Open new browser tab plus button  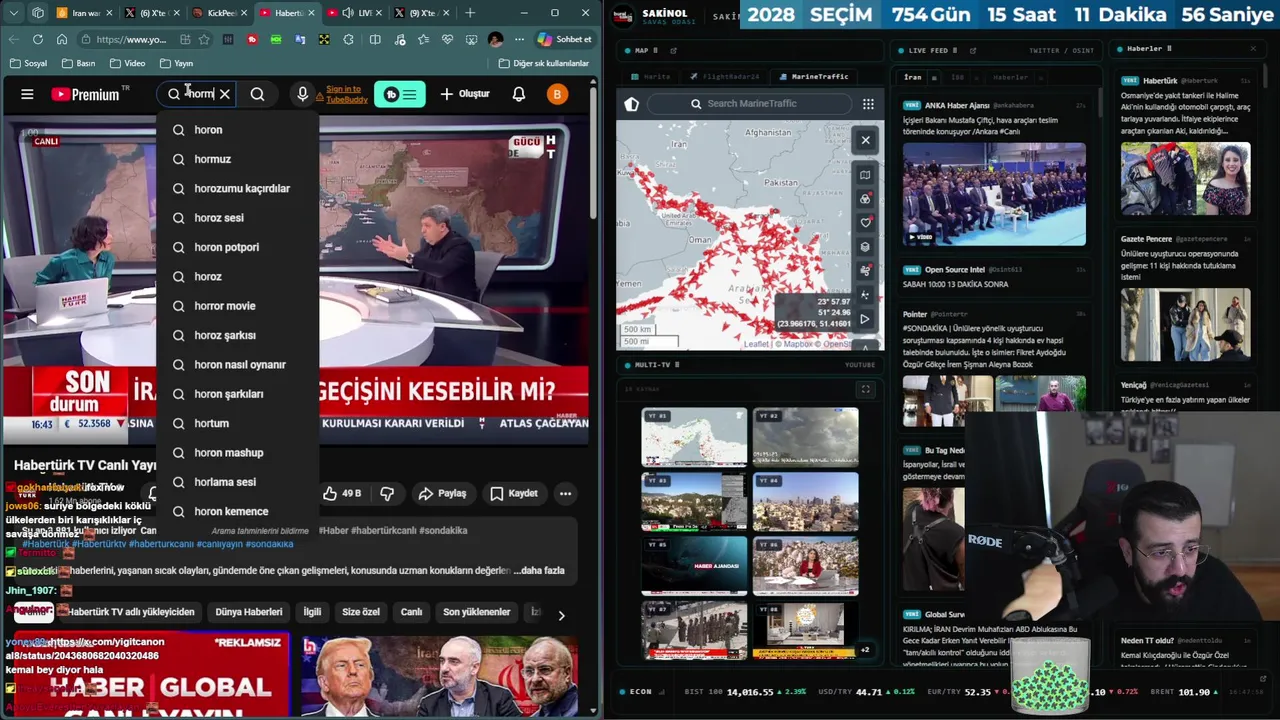tap(470, 13)
